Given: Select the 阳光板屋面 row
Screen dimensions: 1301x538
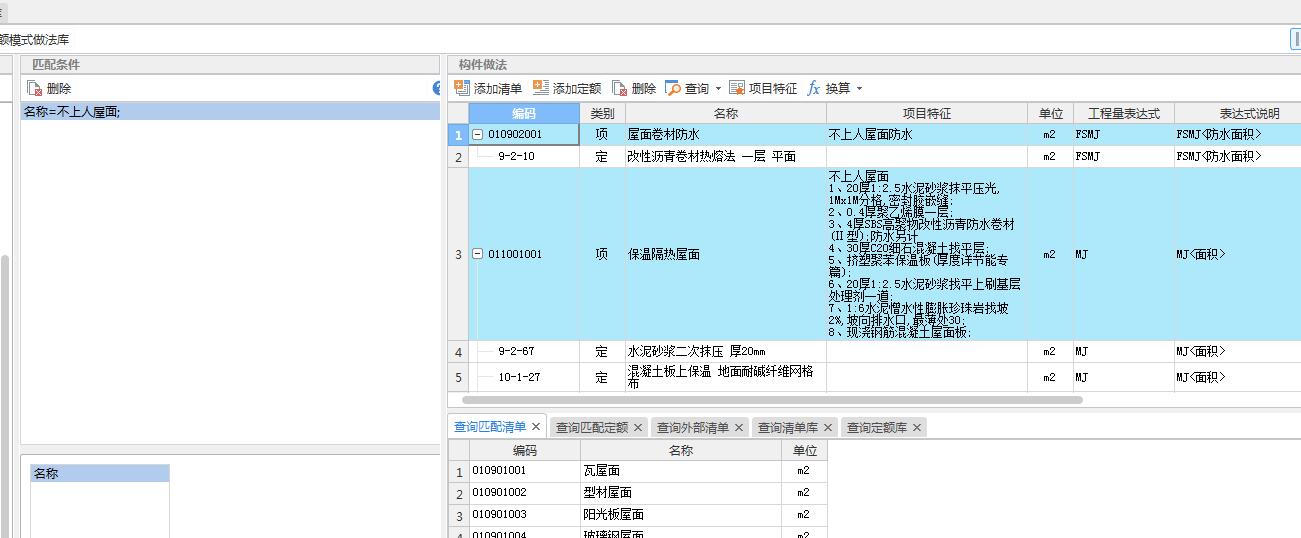Looking at the screenshot, I should click(x=639, y=515).
